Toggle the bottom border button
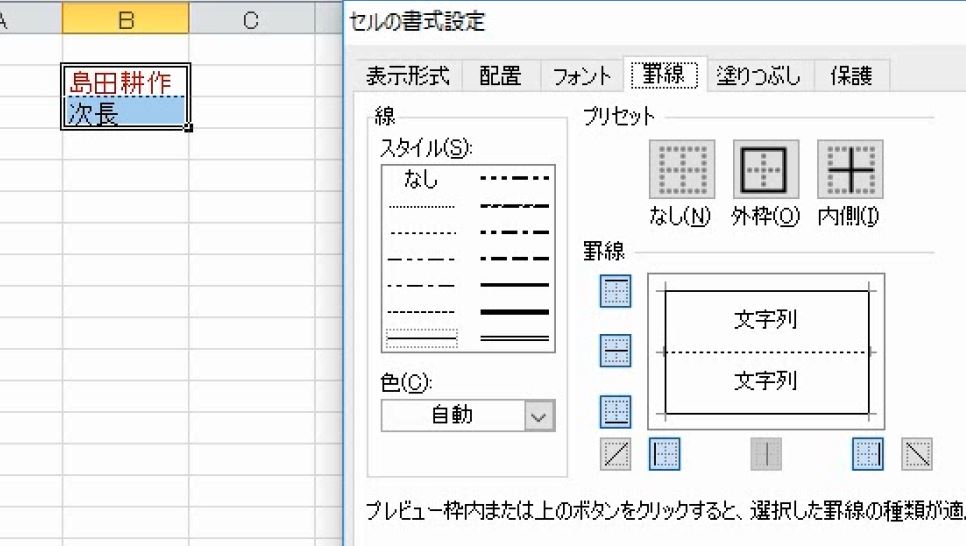This screenshot has height=546, width=966. pos(615,412)
